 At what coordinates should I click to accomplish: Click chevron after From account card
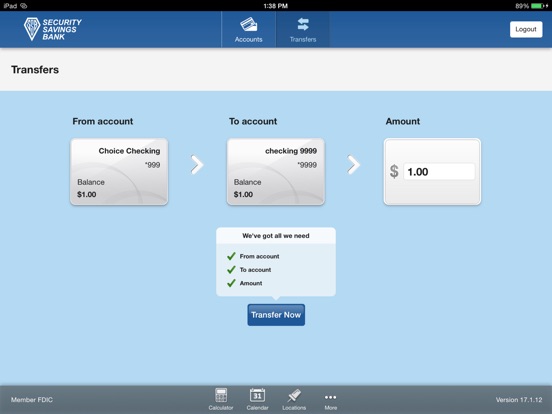[x=197, y=164]
